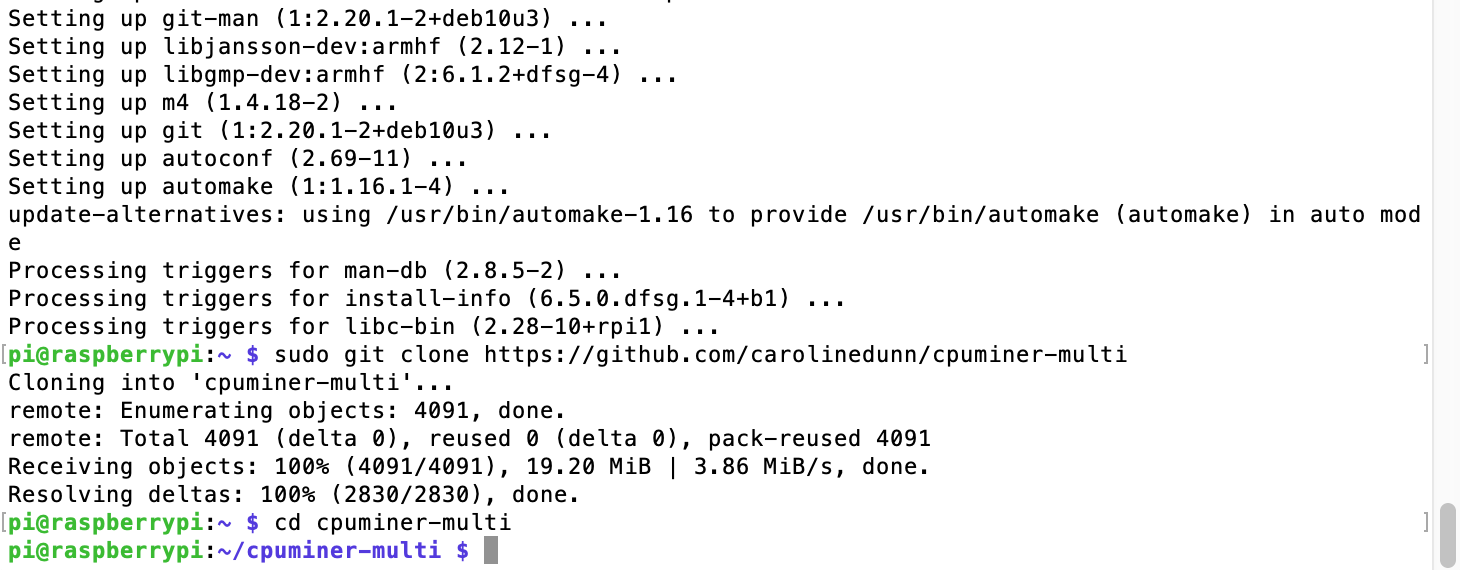Click the 'Setting up libgmp-dev:armhf' line
The height and width of the screenshot is (570, 1460).
coord(342,75)
